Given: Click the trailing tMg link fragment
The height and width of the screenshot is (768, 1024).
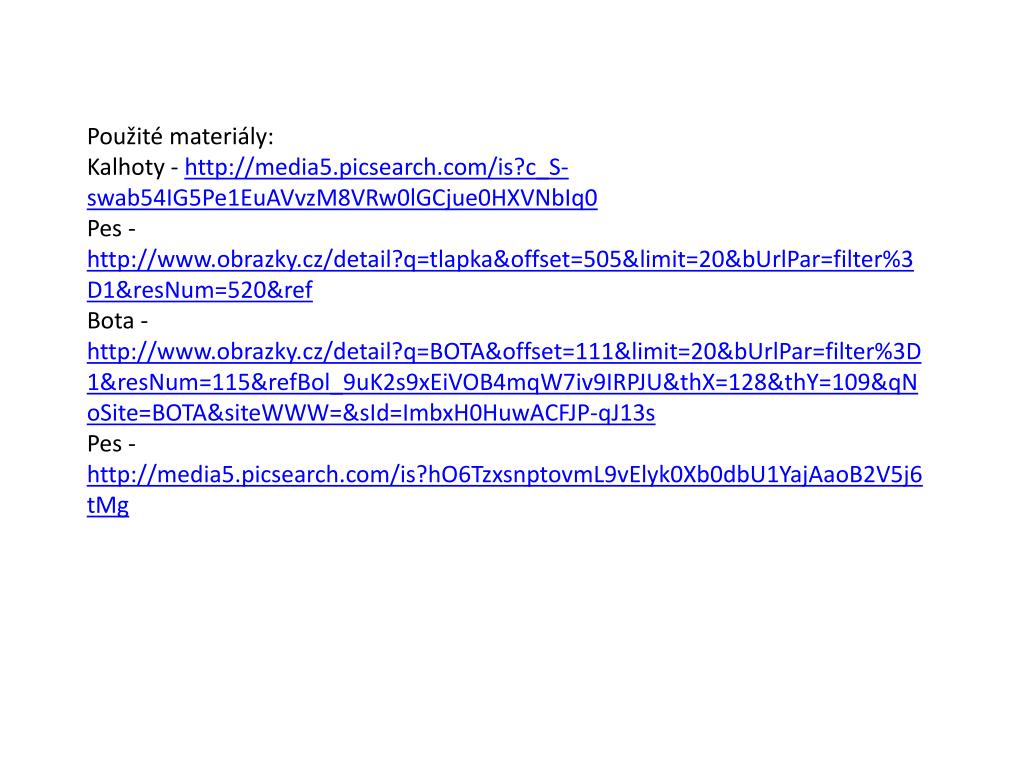Looking at the screenshot, I should (x=108, y=506).
